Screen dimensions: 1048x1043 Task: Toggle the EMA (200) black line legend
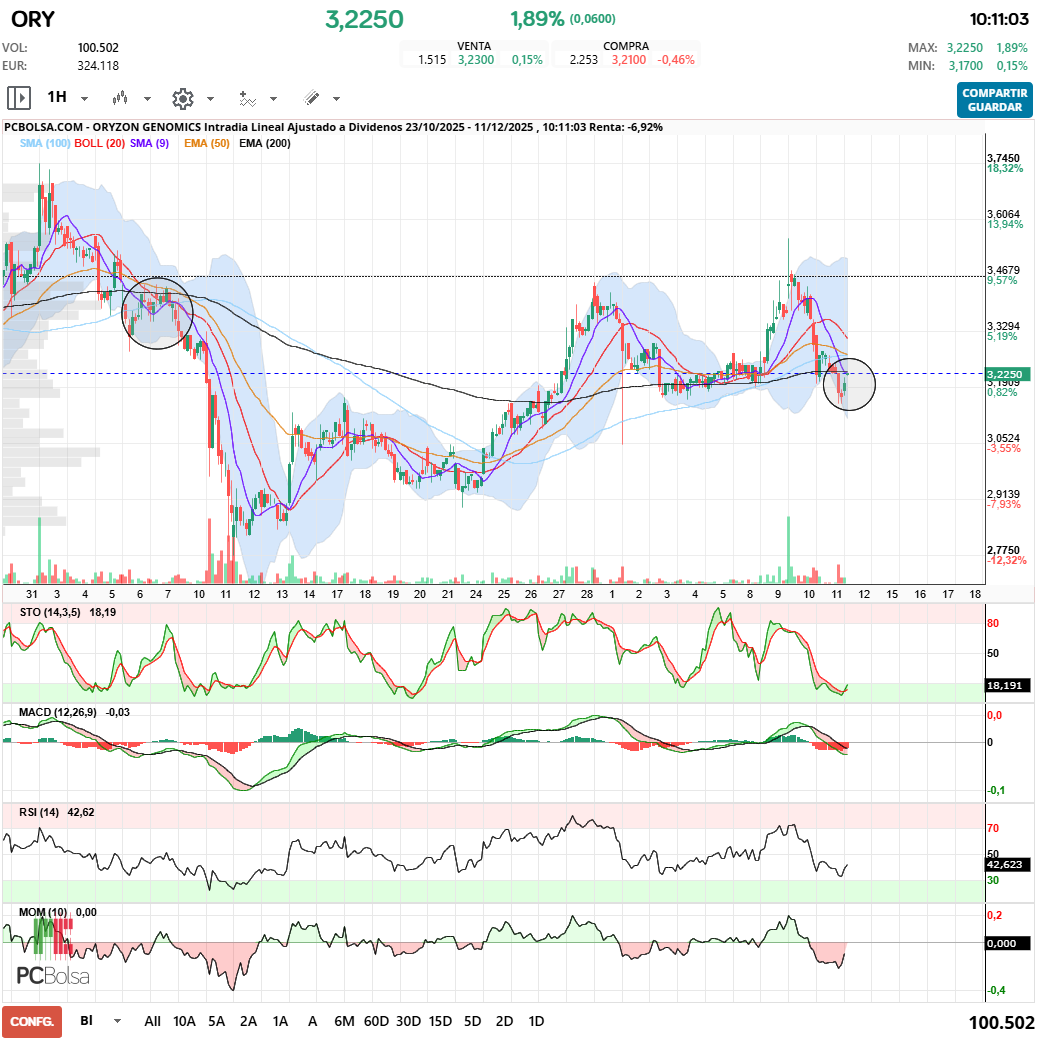(265, 144)
